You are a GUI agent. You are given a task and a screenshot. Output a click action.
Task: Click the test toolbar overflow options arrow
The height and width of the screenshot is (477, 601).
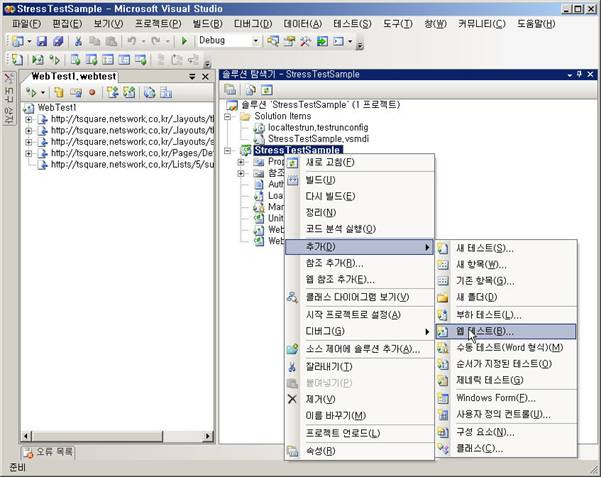(x=207, y=63)
